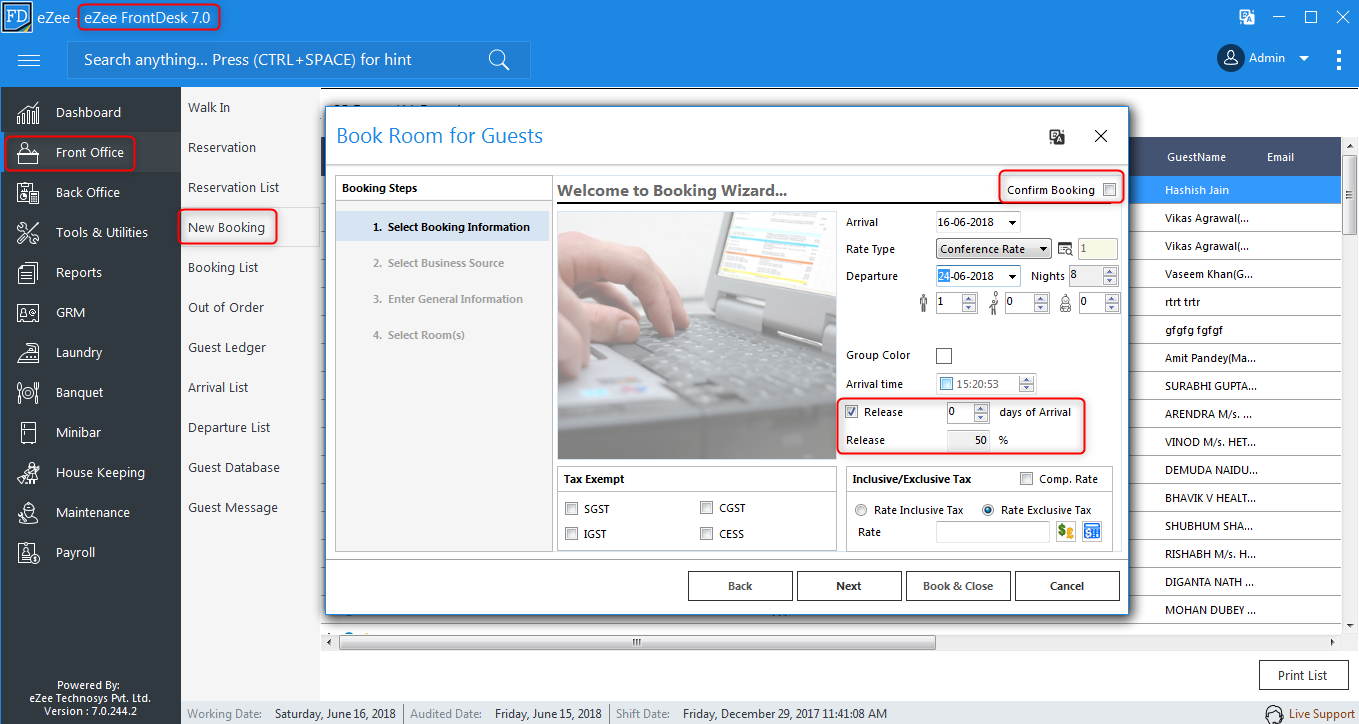The width and height of the screenshot is (1359, 724).
Task: Click the Back button in wizard
Action: [x=740, y=586]
